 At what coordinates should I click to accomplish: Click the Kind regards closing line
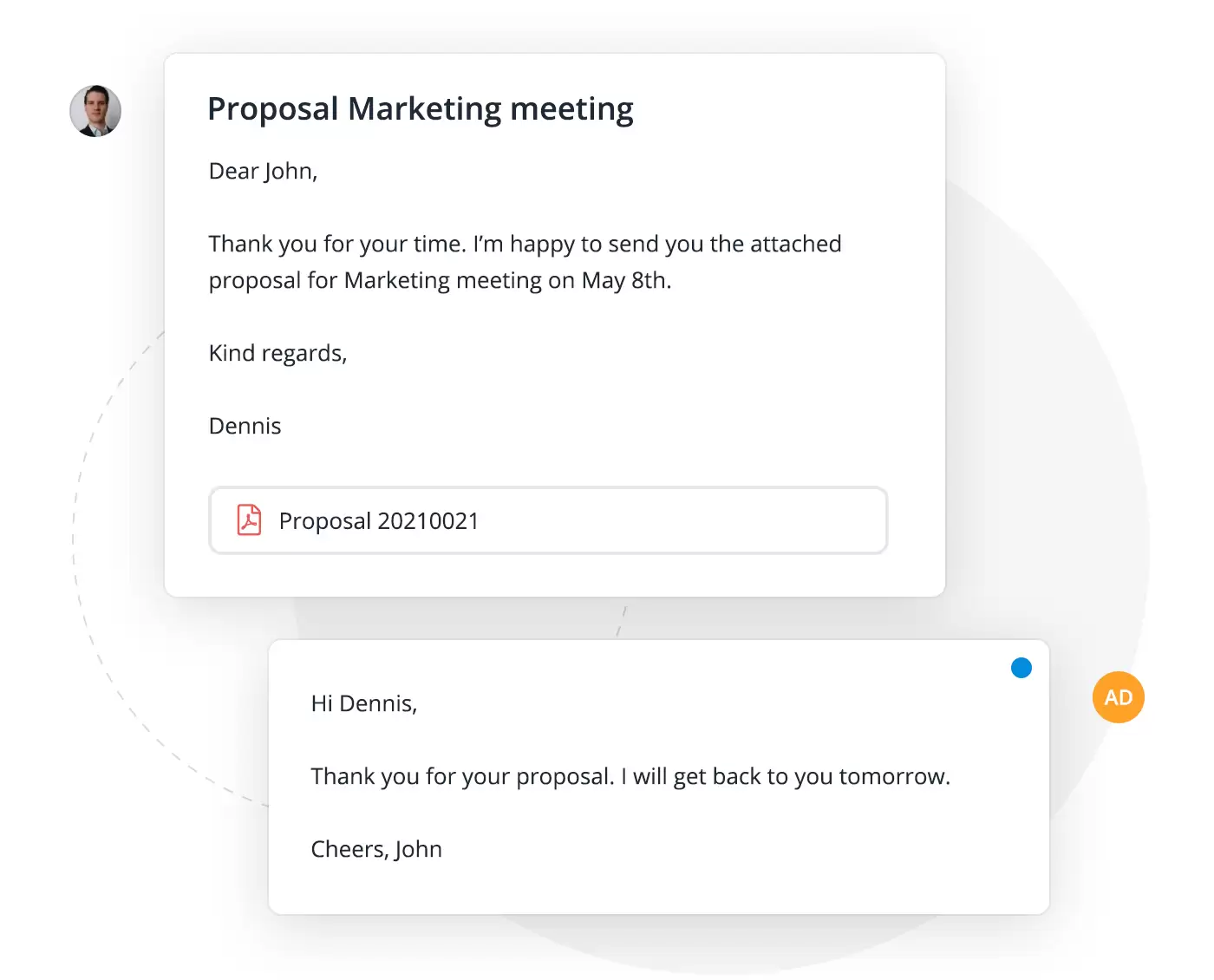coord(277,353)
